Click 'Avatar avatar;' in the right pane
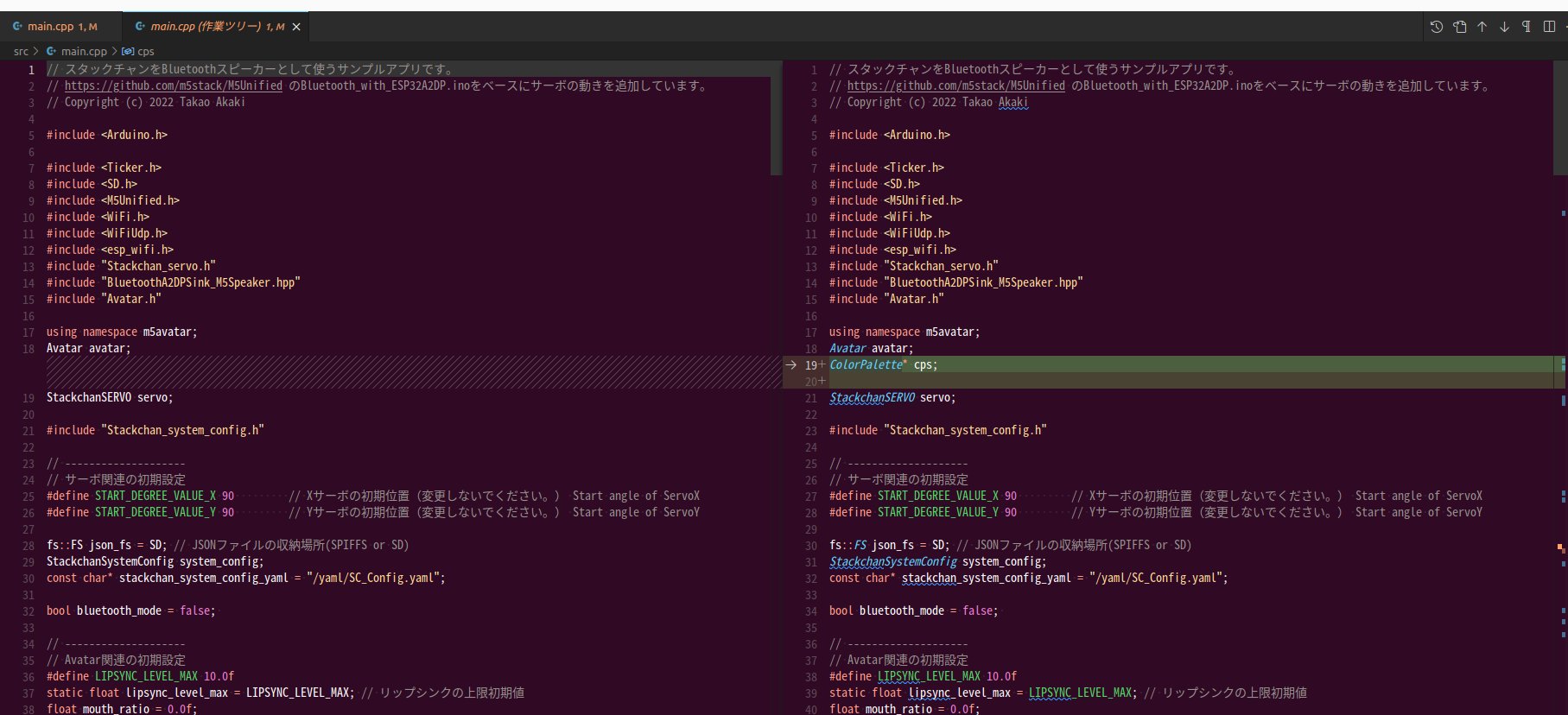1568x715 pixels. click(872, 348)
